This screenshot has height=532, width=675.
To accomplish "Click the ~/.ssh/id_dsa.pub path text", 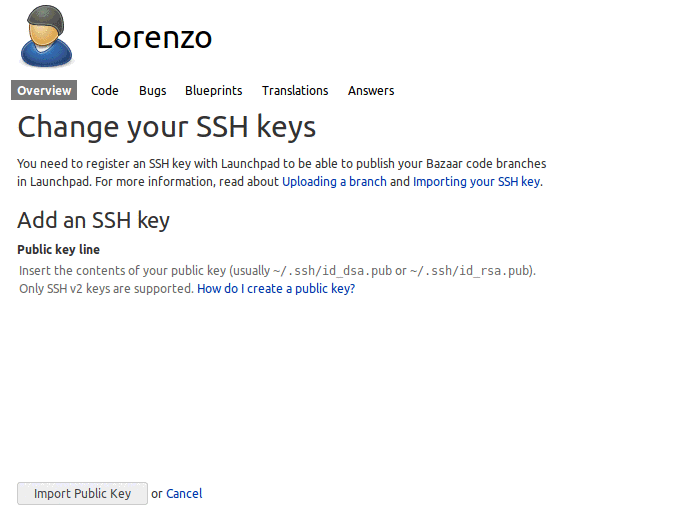I will pos(332,271).
